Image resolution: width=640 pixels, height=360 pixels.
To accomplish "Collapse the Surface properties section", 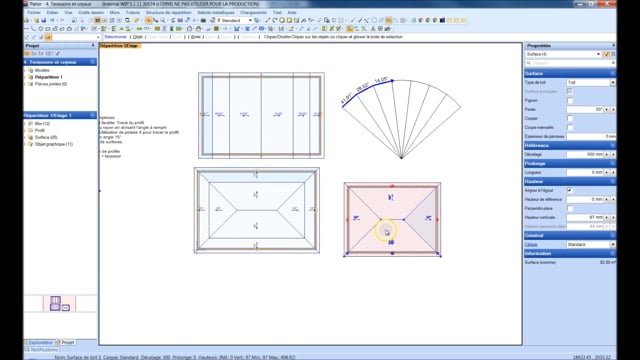I will [x=612, y=73].
